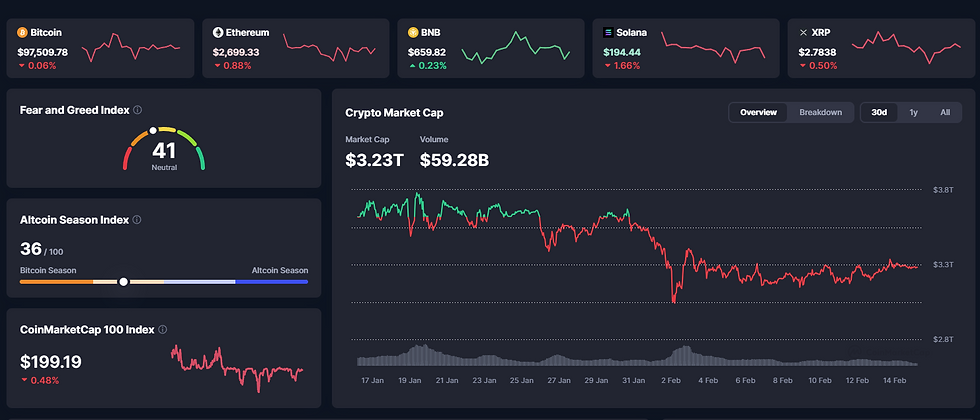Click Ethereum change 0.88%
Viewport: 980px width, 420px height.
pos(232,66)
